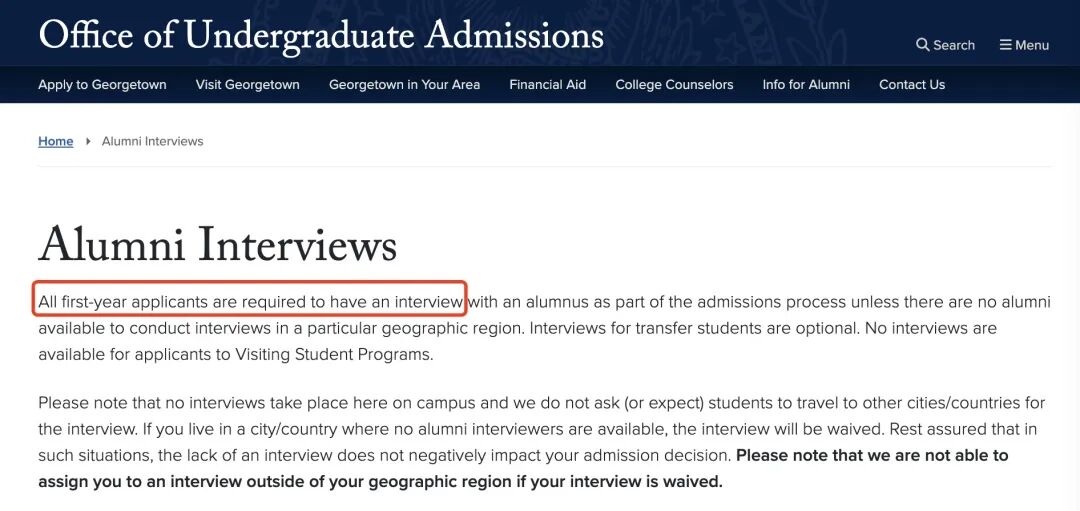Click the bold interview-waived note text
This screenshot has height=511, width=1080.
point(380,481)
